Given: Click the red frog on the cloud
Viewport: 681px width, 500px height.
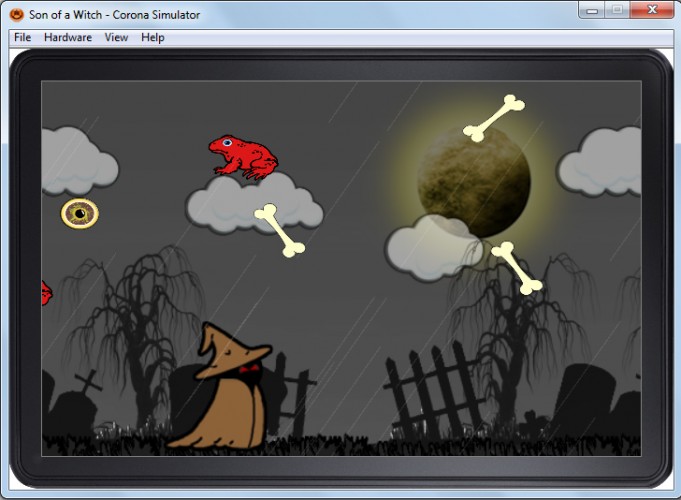Looking at the screenshot, I should [x=244, y=157].
